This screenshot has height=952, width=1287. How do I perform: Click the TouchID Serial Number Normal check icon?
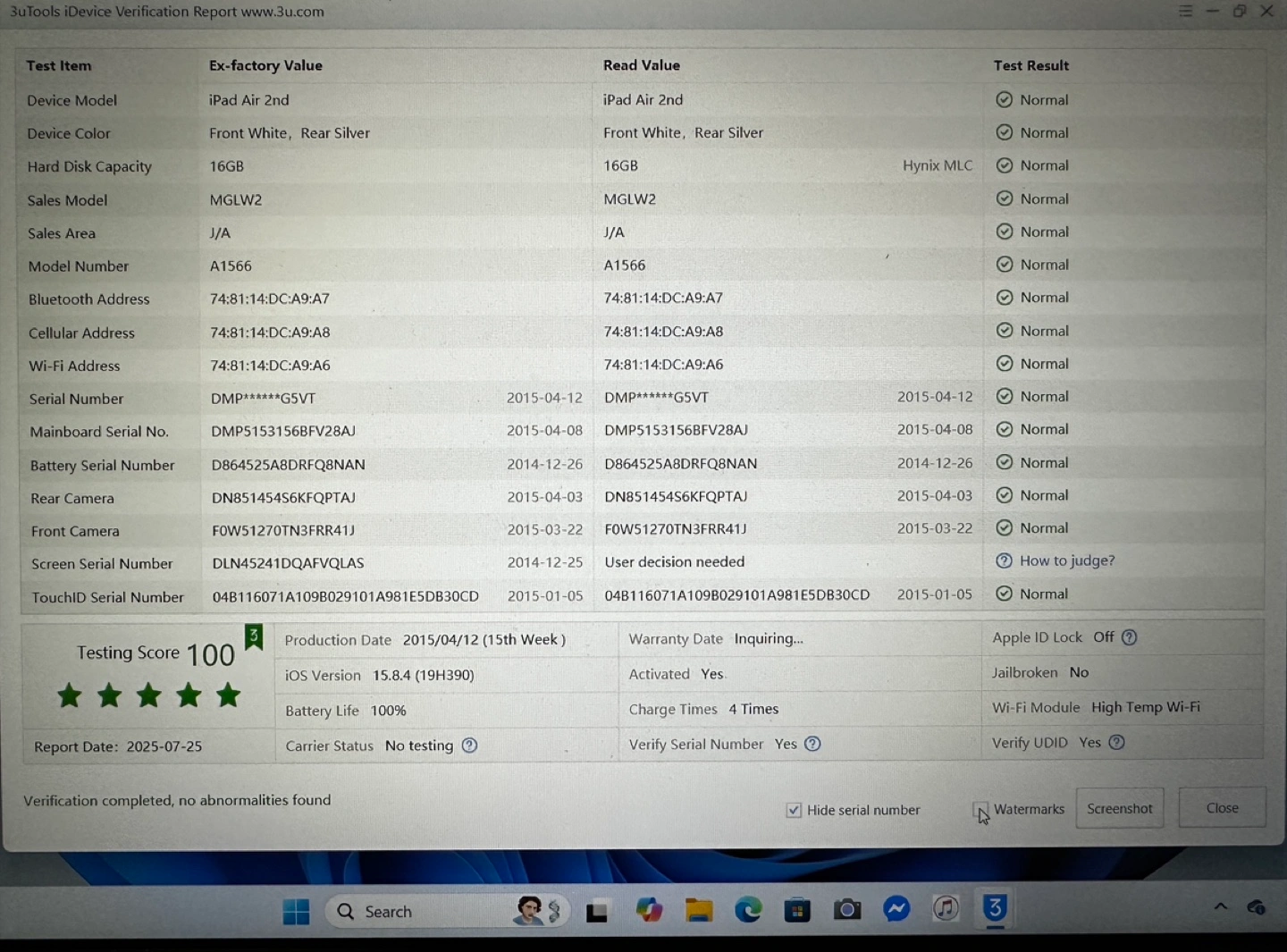coord(1004,594)
